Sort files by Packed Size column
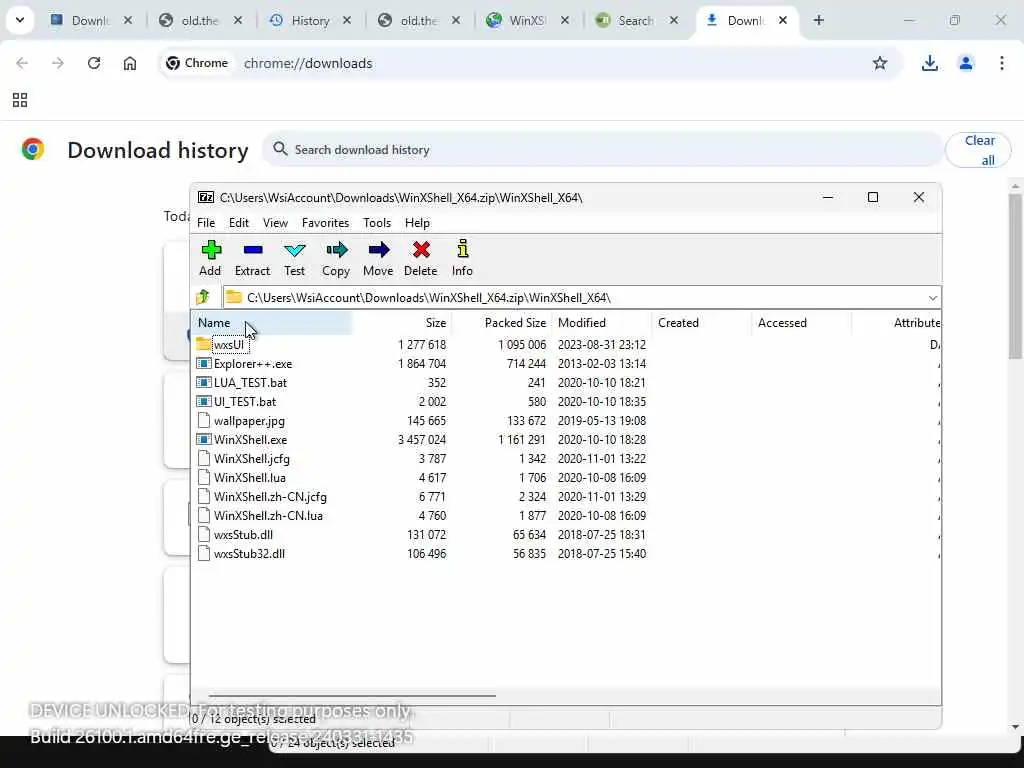 point(501,323)
